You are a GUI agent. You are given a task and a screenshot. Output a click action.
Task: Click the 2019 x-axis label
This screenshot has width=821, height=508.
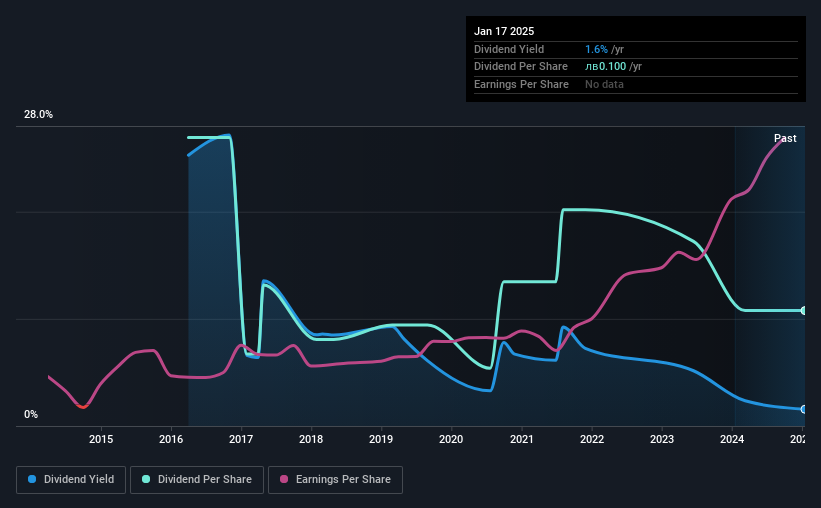click(x=381, y=439)
